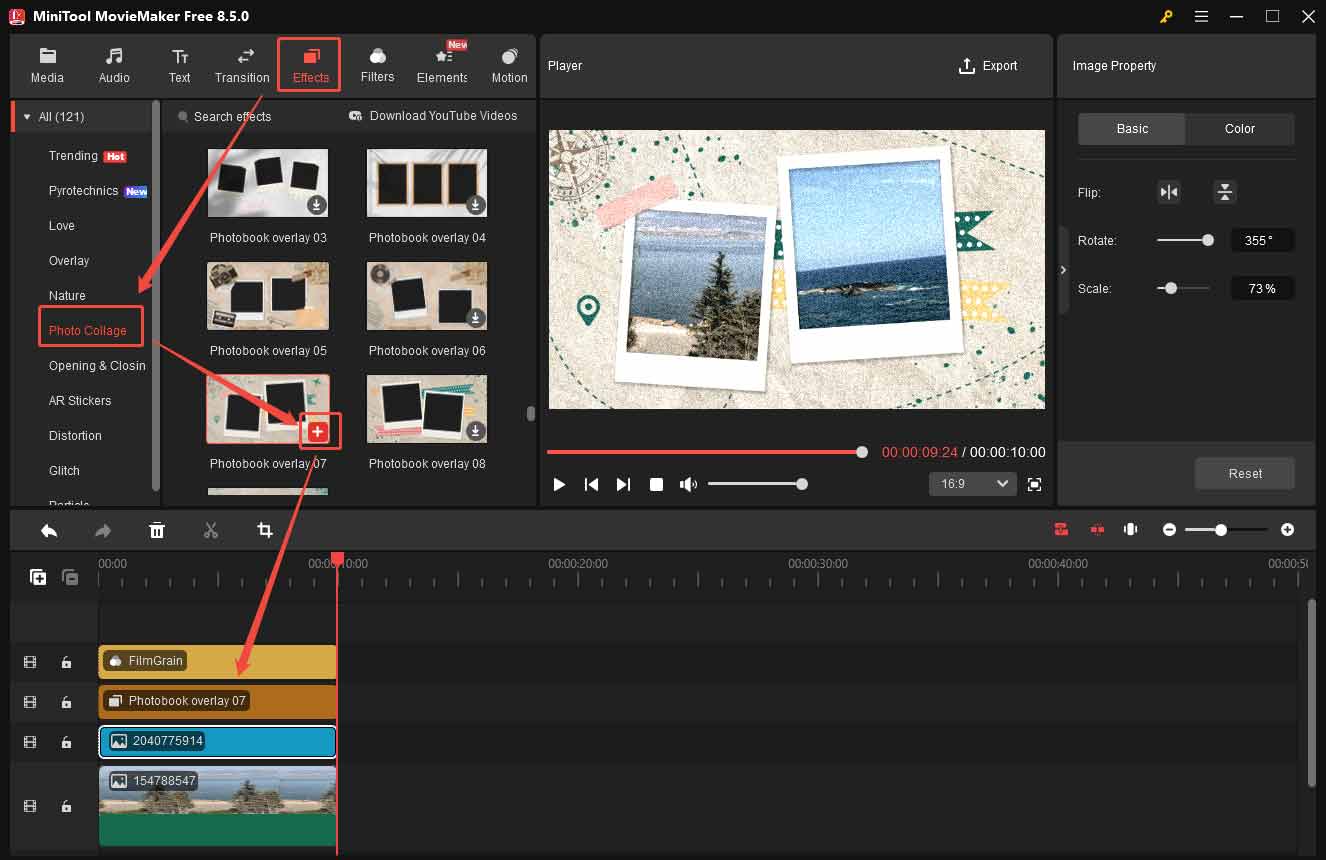Open the 16:9 aspect ratio dropdown

(971, 484)
